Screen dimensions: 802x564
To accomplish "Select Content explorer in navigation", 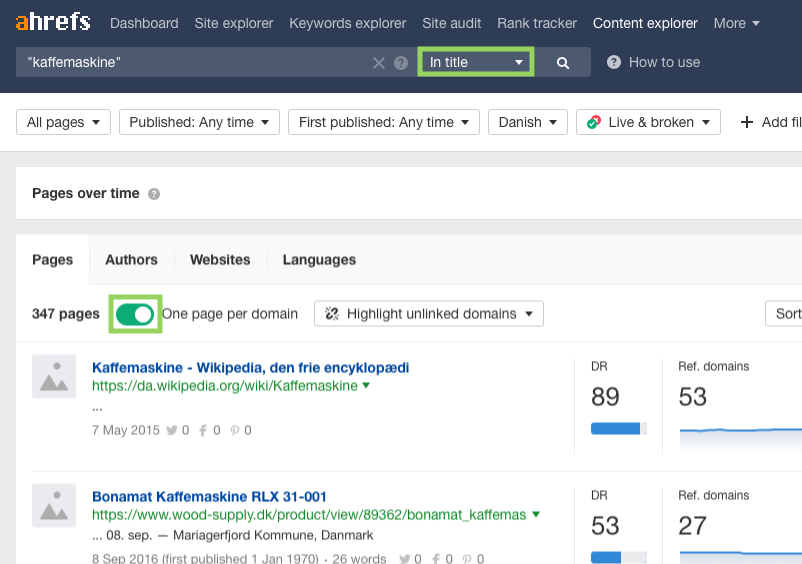I will [x=645, y=23].
